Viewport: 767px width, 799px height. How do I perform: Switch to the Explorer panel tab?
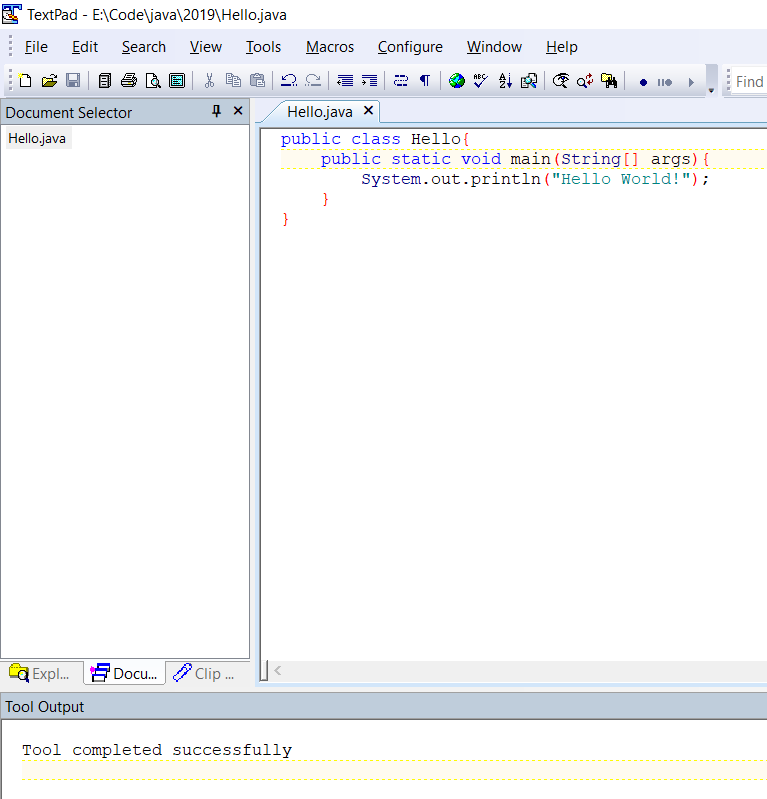(x=40, y=674)
